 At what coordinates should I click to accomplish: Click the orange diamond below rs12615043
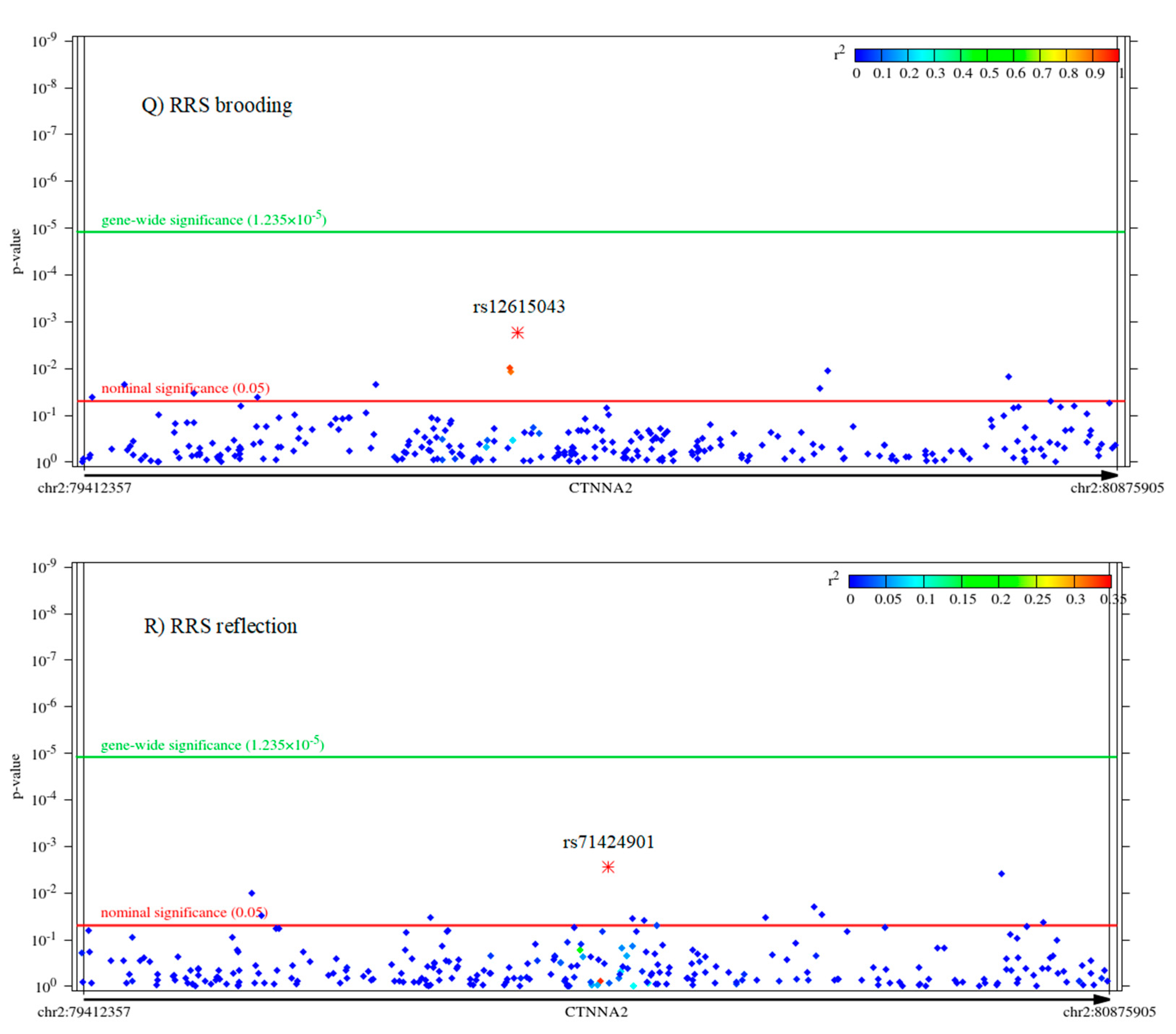click(510, 369)
